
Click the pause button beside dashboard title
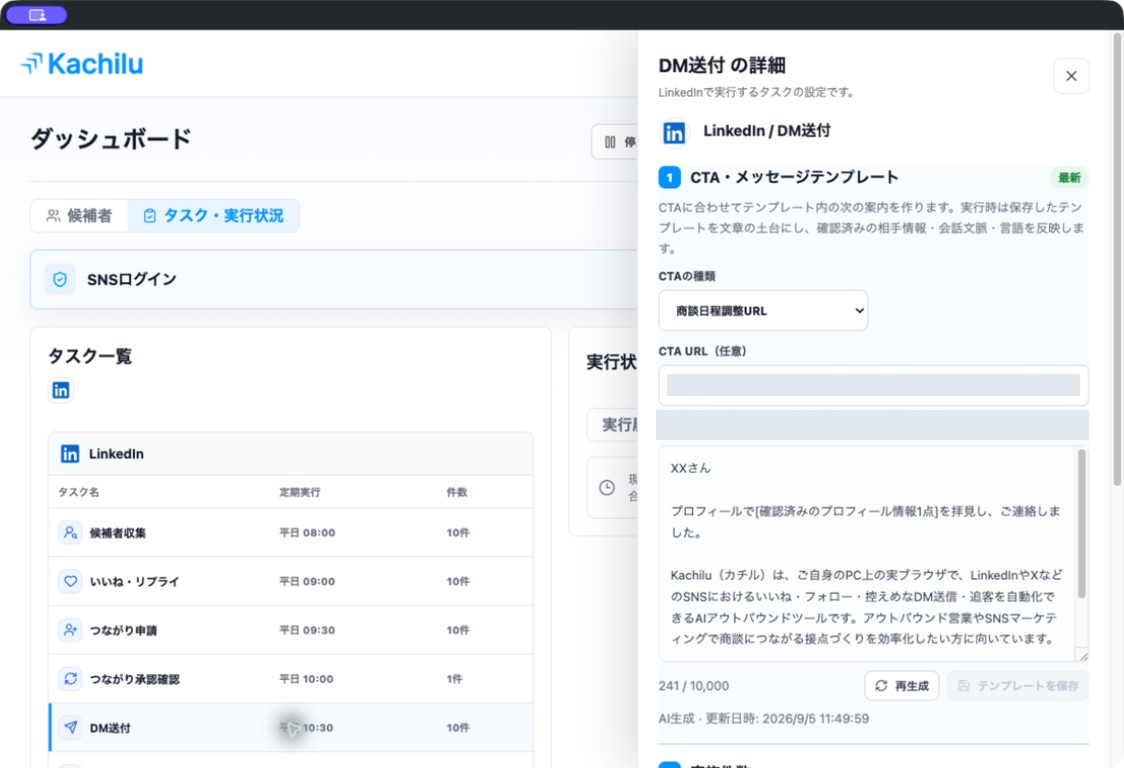click(615, 142)
